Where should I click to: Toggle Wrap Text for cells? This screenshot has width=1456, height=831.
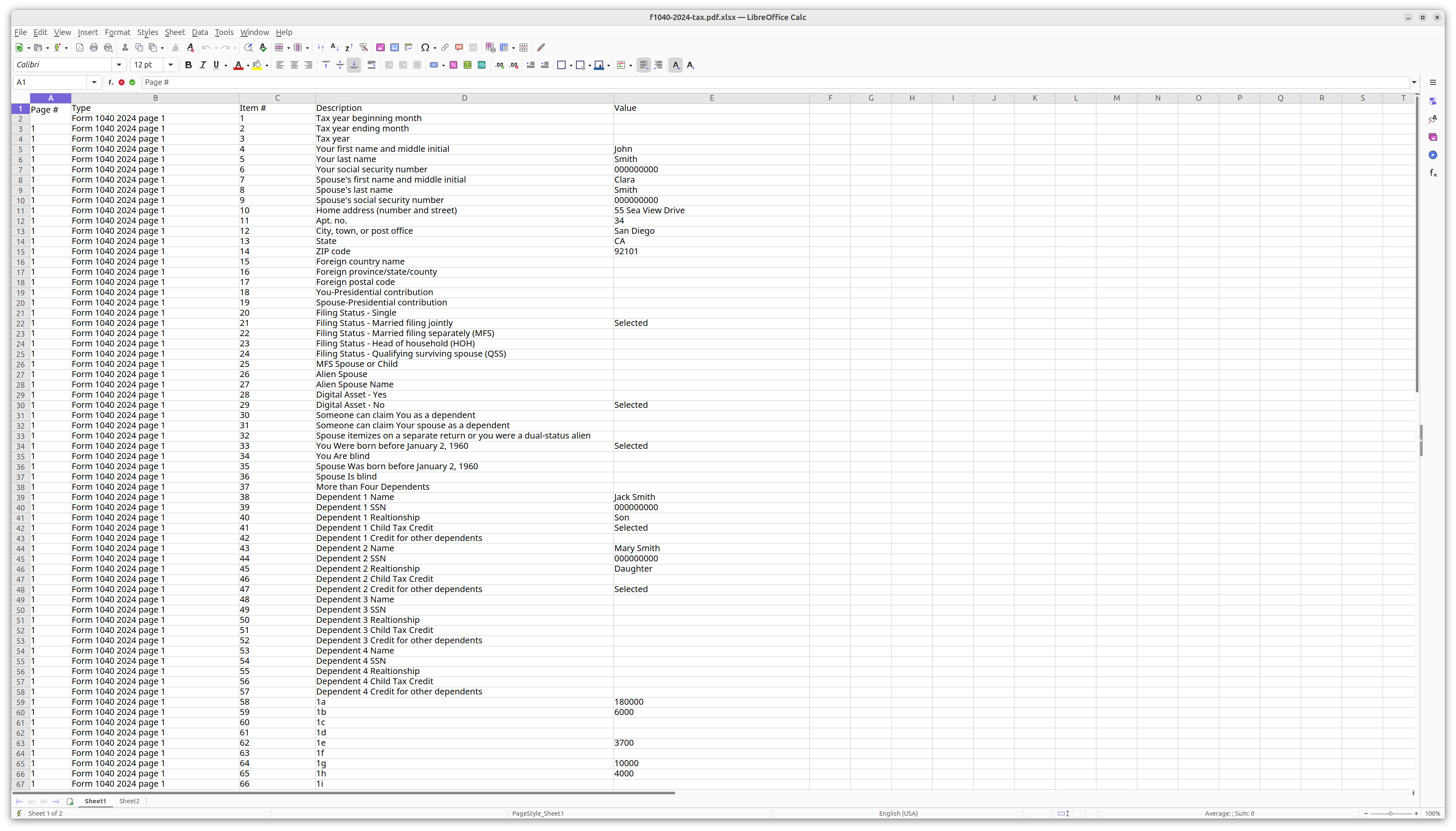coord(372,65)
